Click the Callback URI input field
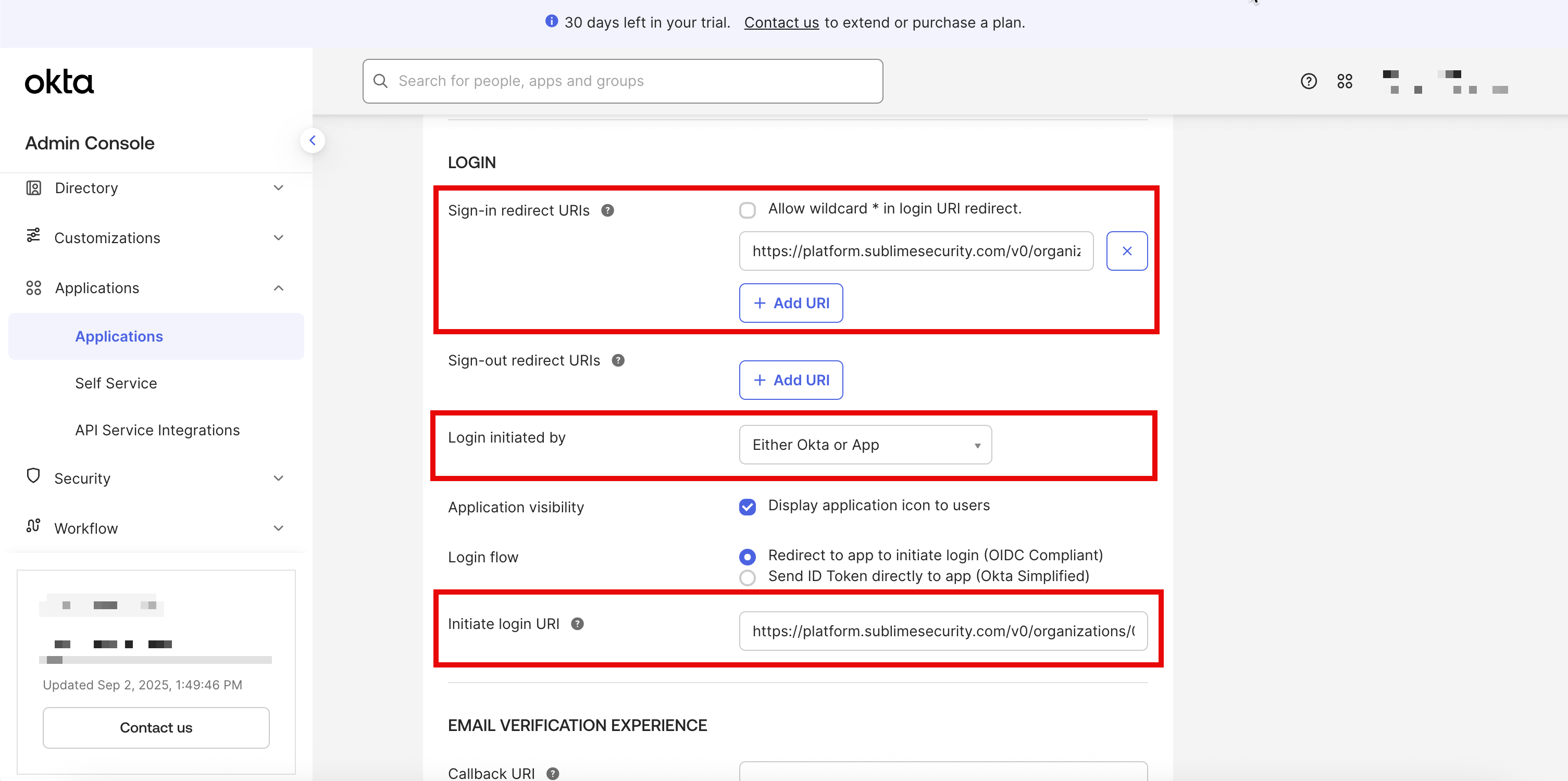The image size is (1568, 781). [x=943, y=771]
